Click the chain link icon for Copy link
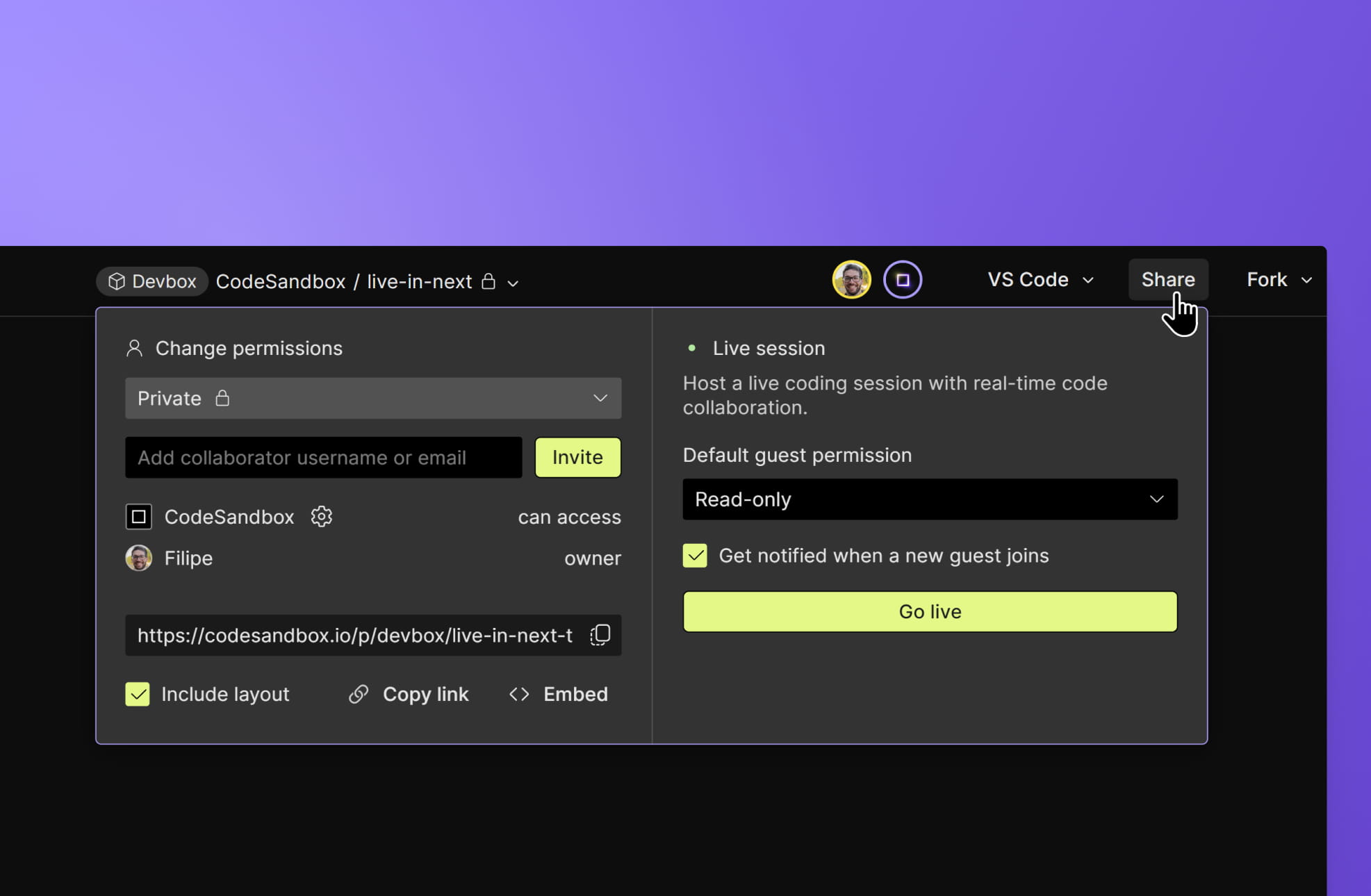The height and width of the screenshot is (896, 1371). coord(359,694)
